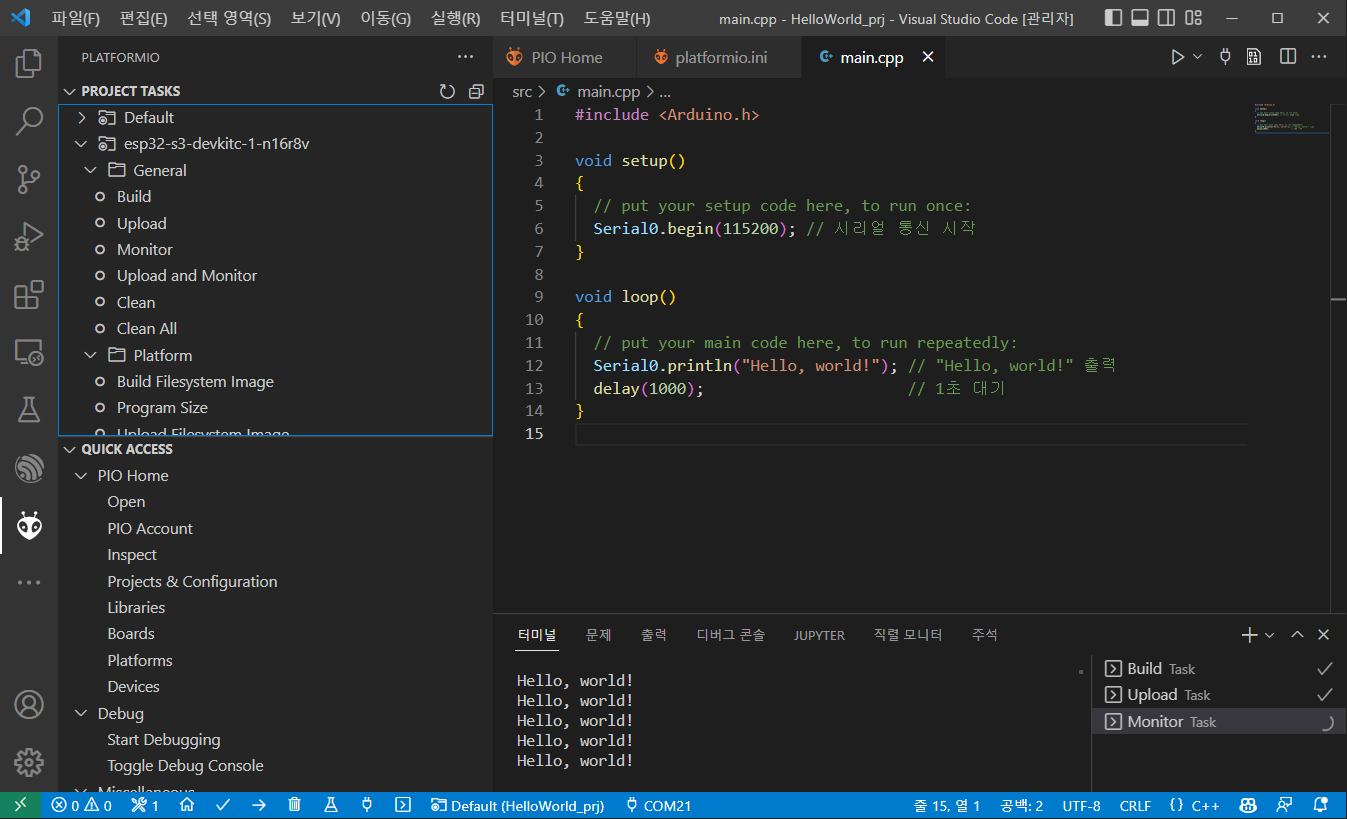Switch to the platformio.ini tab
Screen dimensions: 1347x819
click(719, 57)
